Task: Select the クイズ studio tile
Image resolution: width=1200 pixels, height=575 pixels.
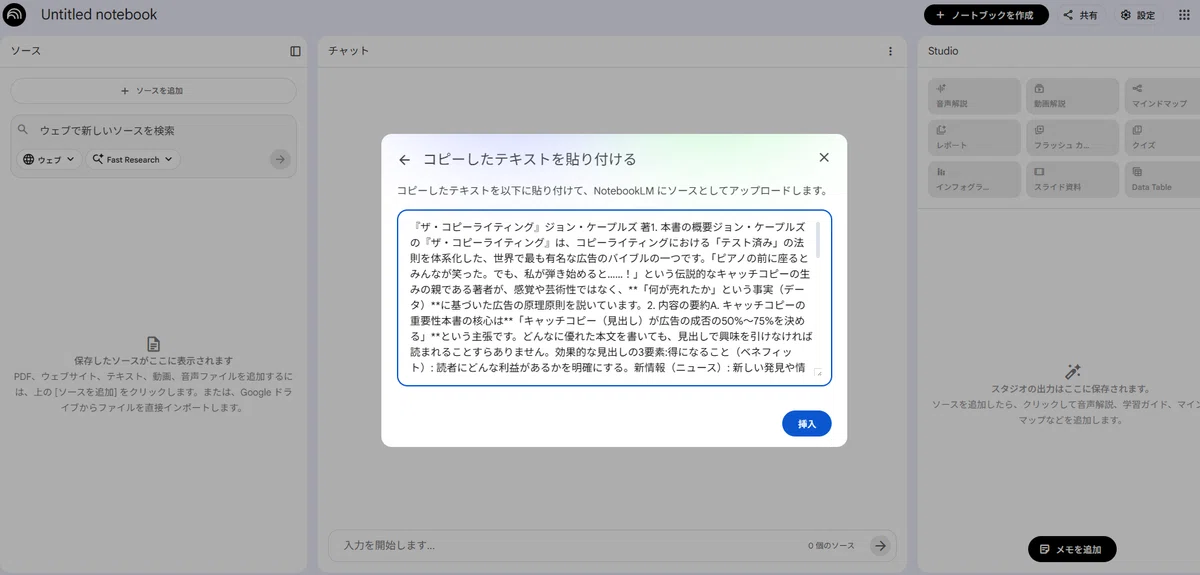Action: (1162, 137)
